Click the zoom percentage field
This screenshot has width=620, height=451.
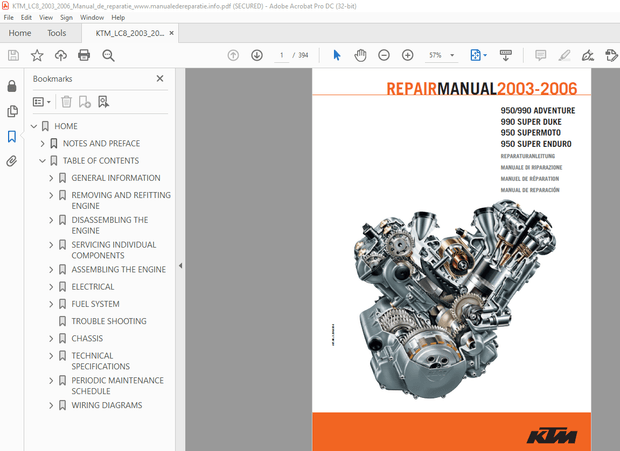(x=435, y=55)
